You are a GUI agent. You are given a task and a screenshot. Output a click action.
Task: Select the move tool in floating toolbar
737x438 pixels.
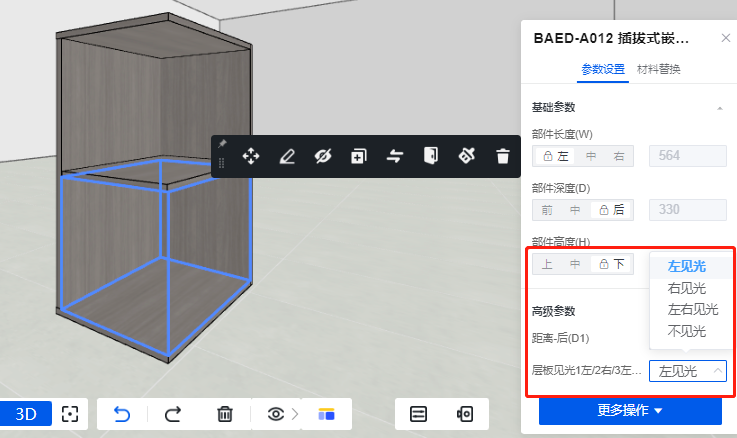(251, 156)
